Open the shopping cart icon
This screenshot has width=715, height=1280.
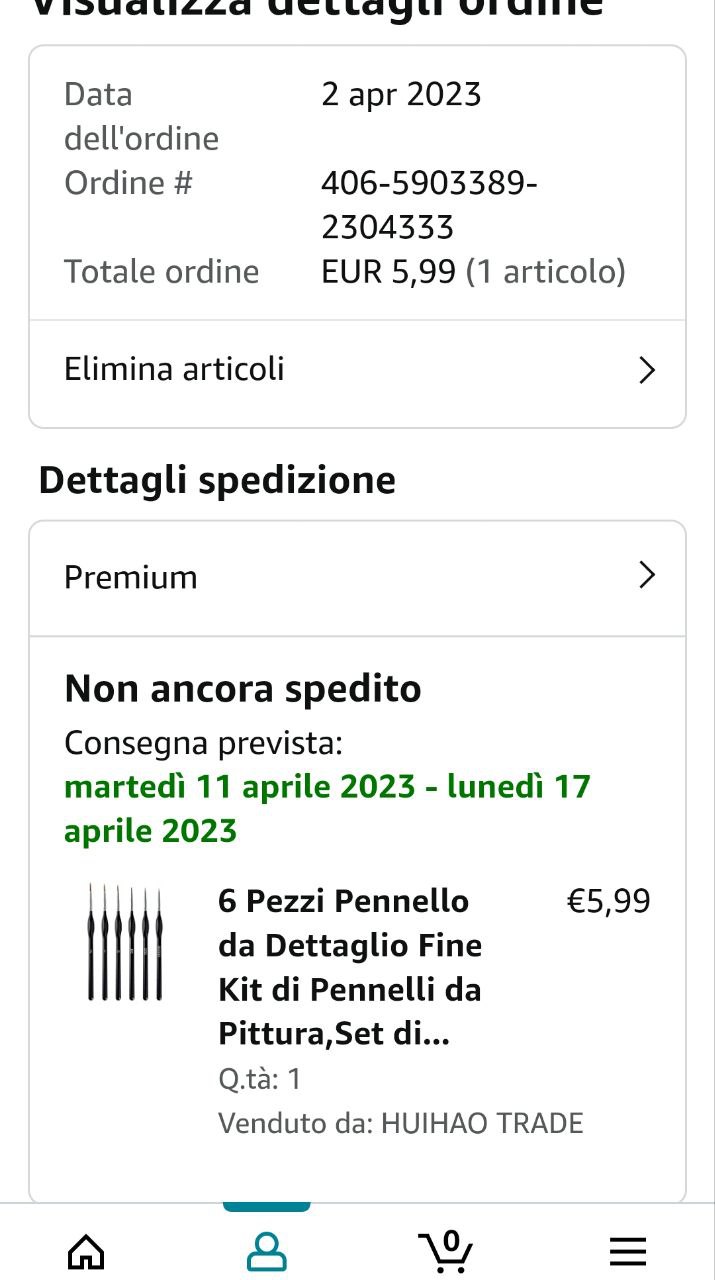click(444, 1252)
